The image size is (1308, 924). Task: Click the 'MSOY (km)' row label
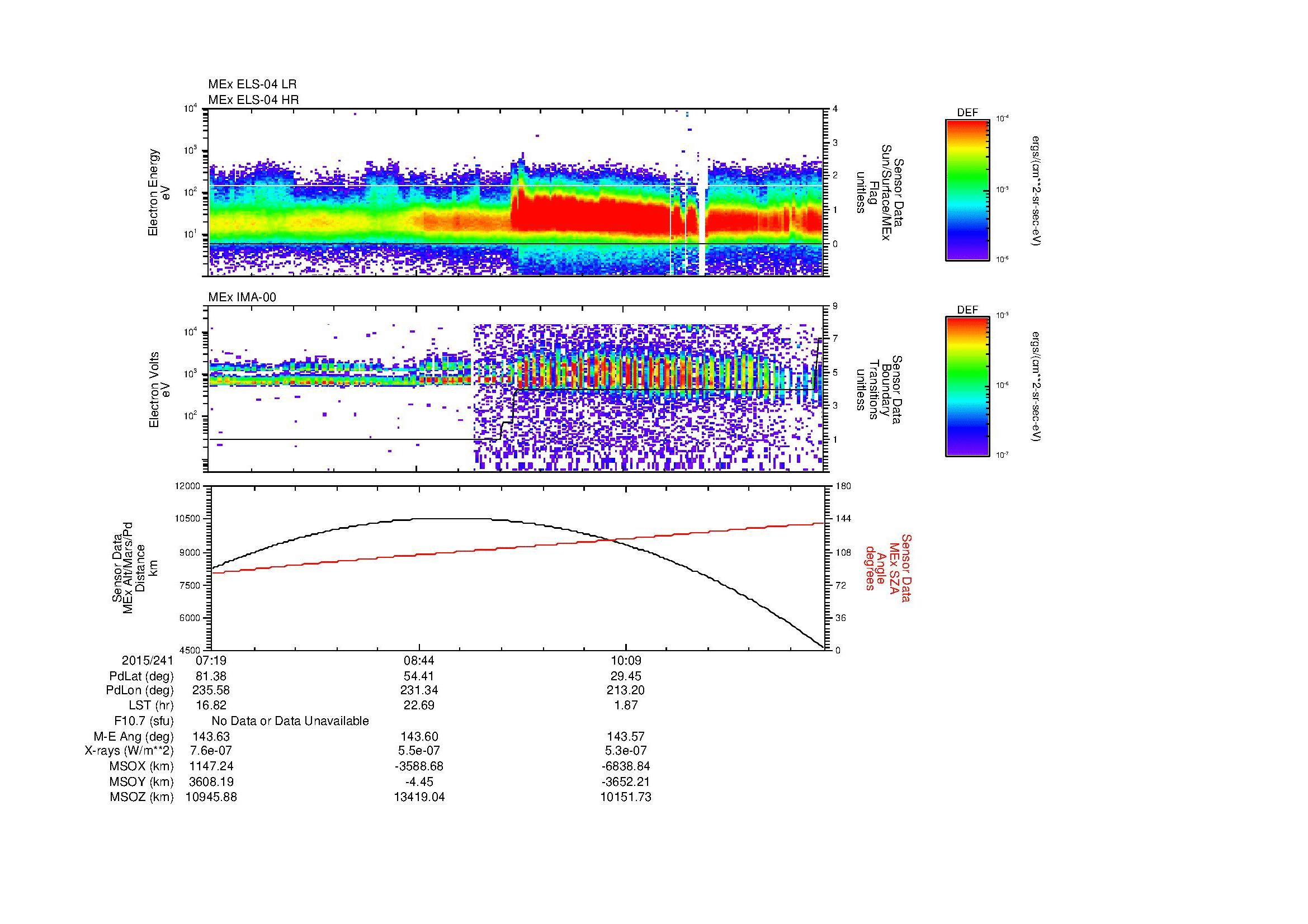141,781
